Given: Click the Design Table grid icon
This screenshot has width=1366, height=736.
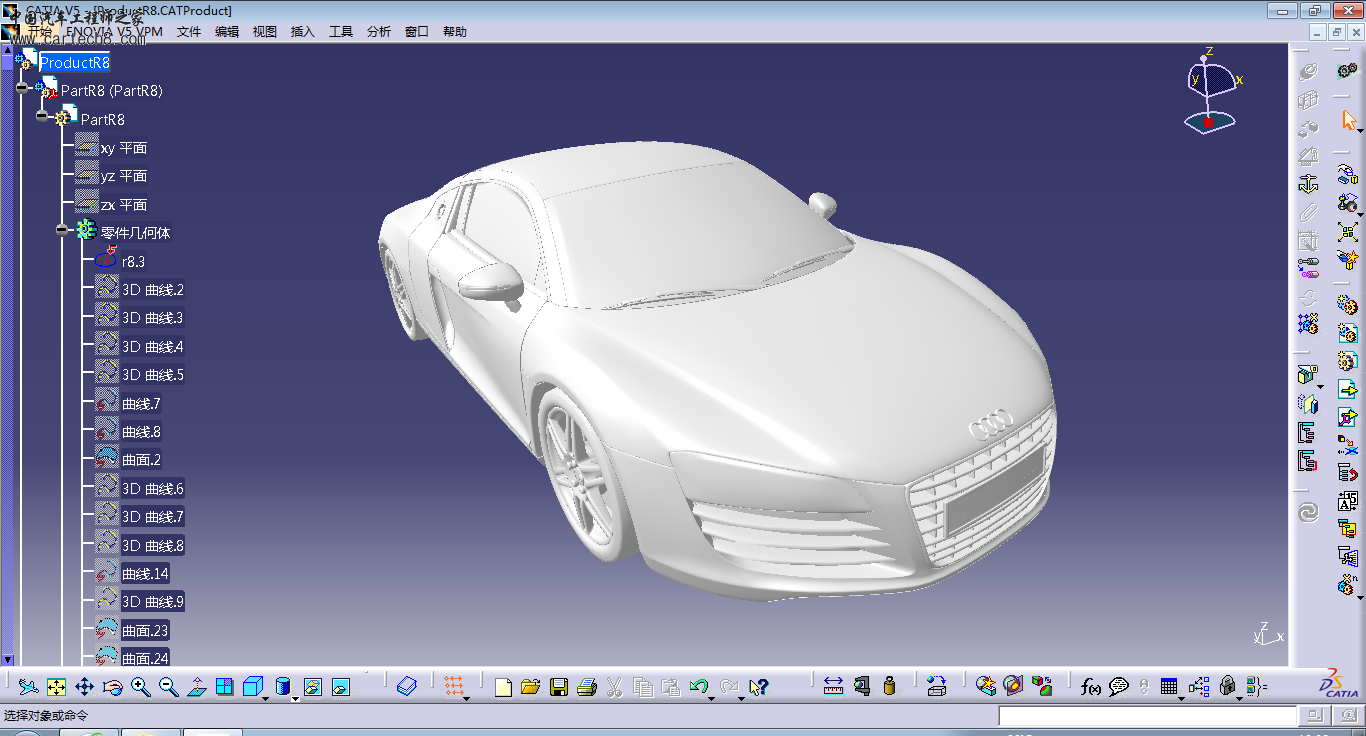Looking at the screenshot, I should [1169, 687].
